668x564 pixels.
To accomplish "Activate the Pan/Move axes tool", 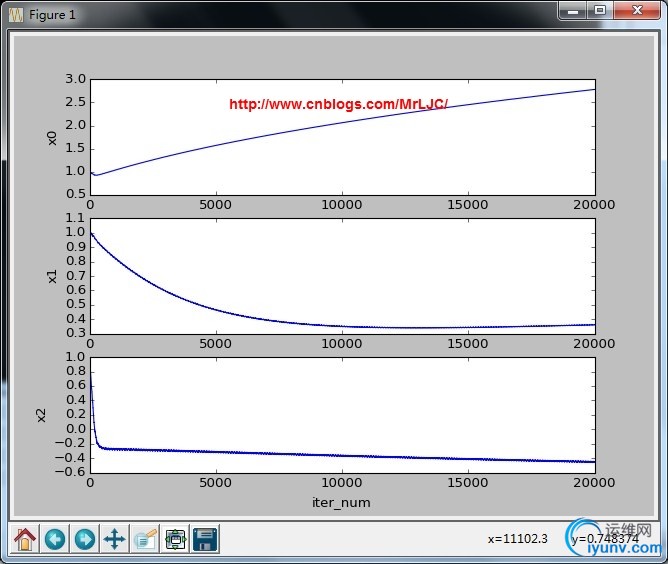I will tap(115, 539).
